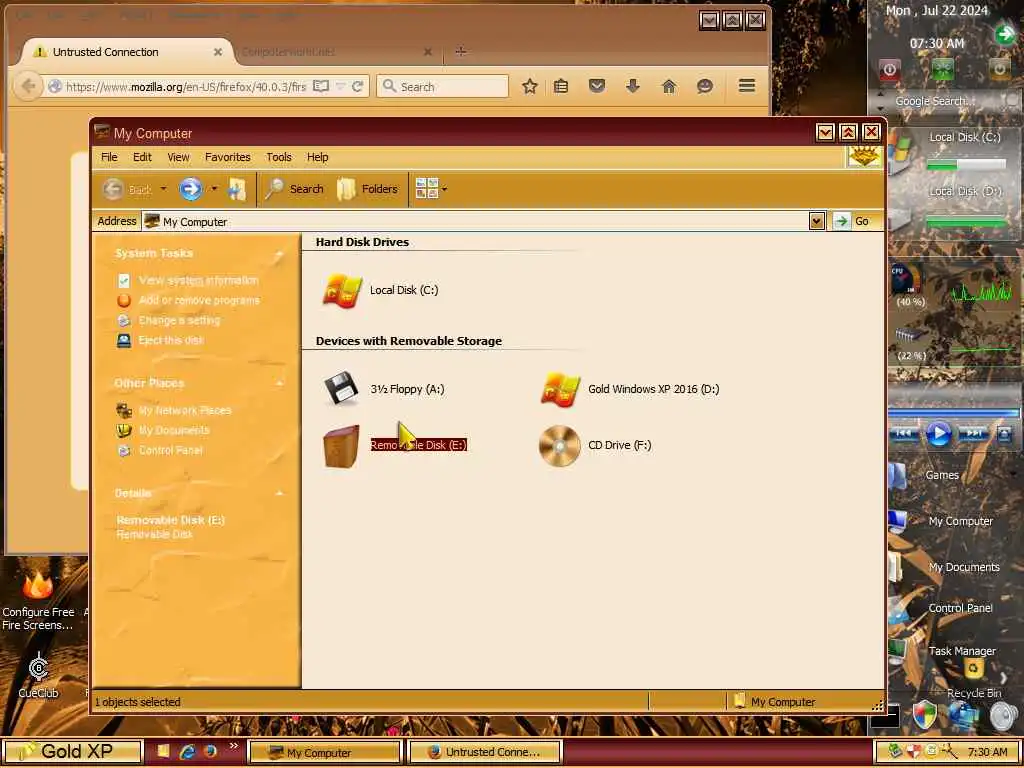Click the Views icon in Explorer toolbar
1024x768 pixels.
click(x=427, y=189)
